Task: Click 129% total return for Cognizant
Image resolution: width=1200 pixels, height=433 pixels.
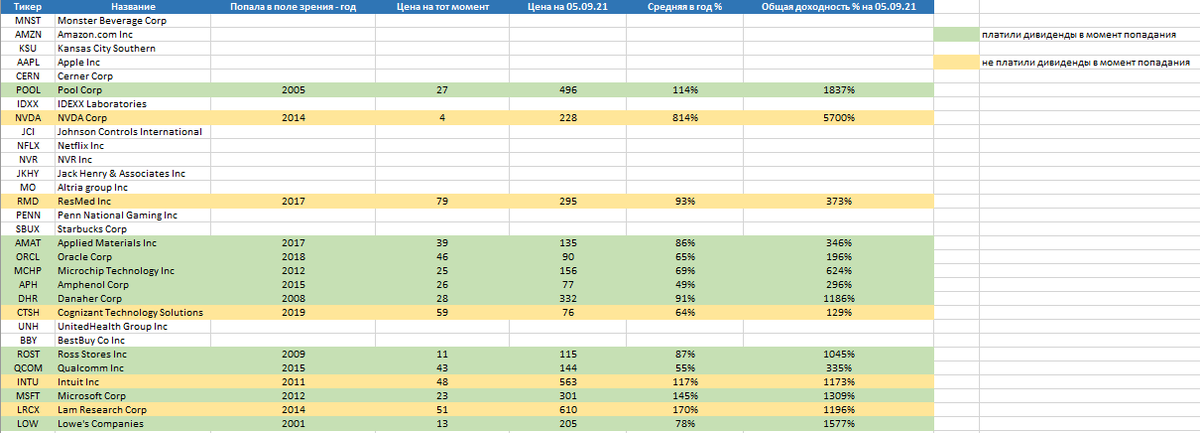Action: (839, 313)
